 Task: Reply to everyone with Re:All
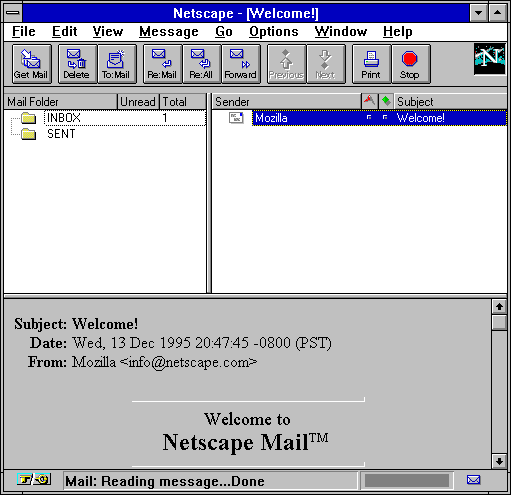pyautogui.click(x=202, y=64)
